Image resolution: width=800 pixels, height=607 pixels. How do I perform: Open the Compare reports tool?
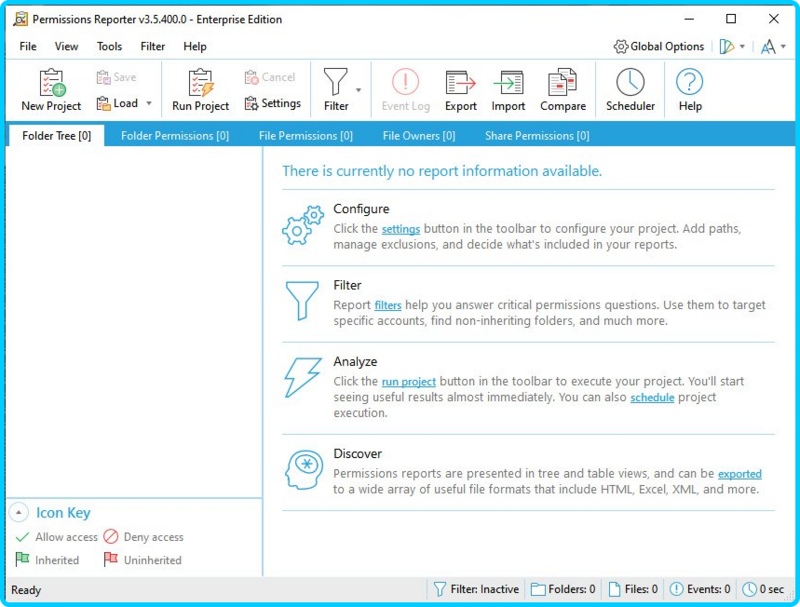click(x=563, y=90)
